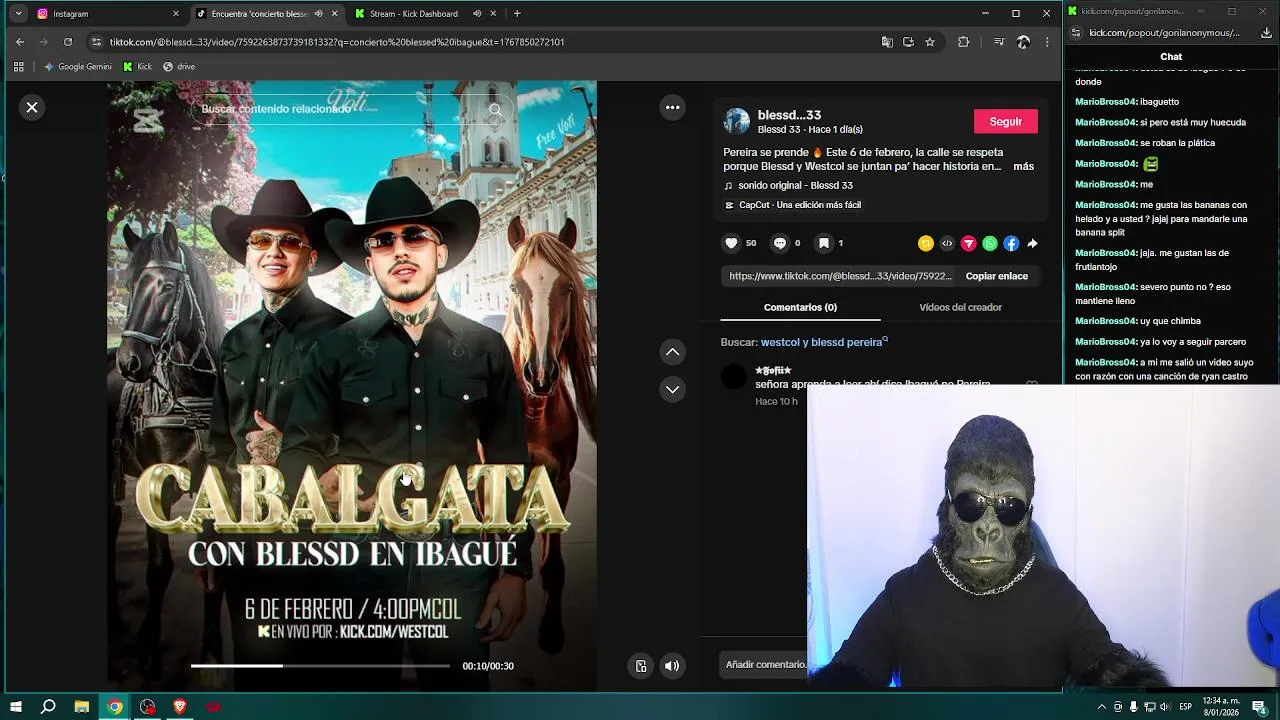Open site info icon in address bar
1280x720 pixels.
(x=96, y=42)
